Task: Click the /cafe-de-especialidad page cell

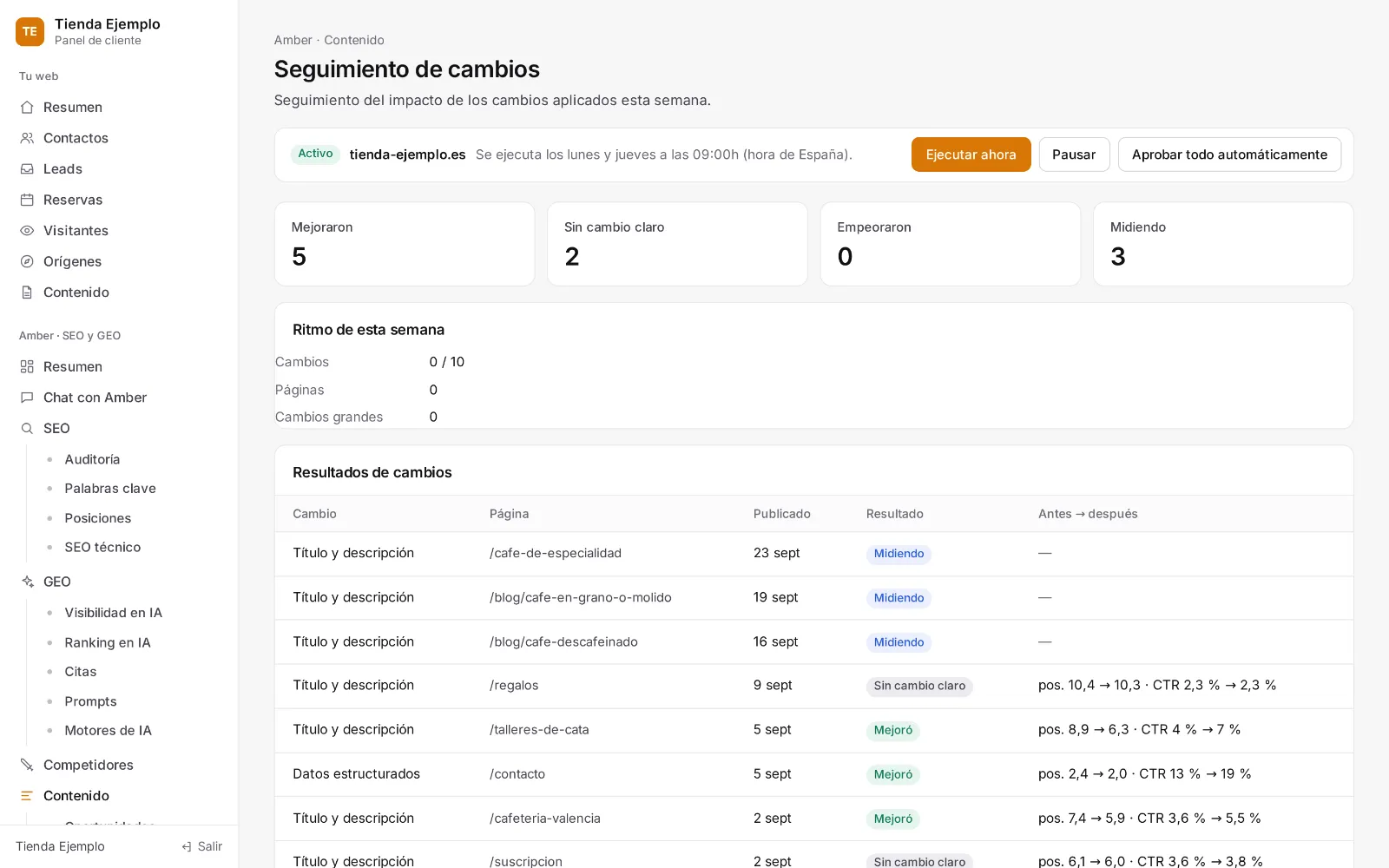Action: pyautogui.click(x=556, y=553)
